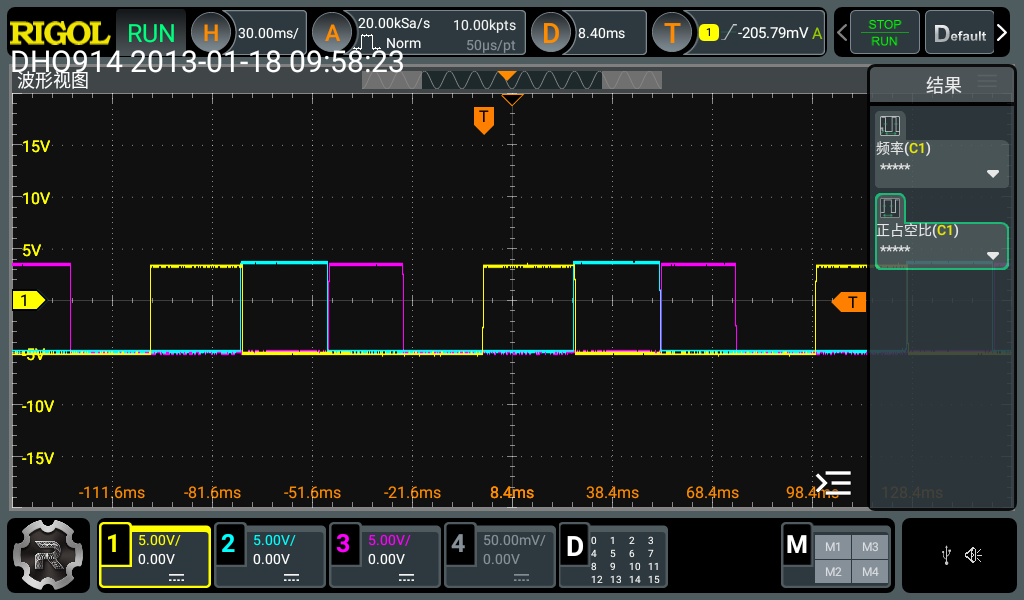Mute the beeper sound icon
Screen dimensions: 1024x600
[975, 555]
